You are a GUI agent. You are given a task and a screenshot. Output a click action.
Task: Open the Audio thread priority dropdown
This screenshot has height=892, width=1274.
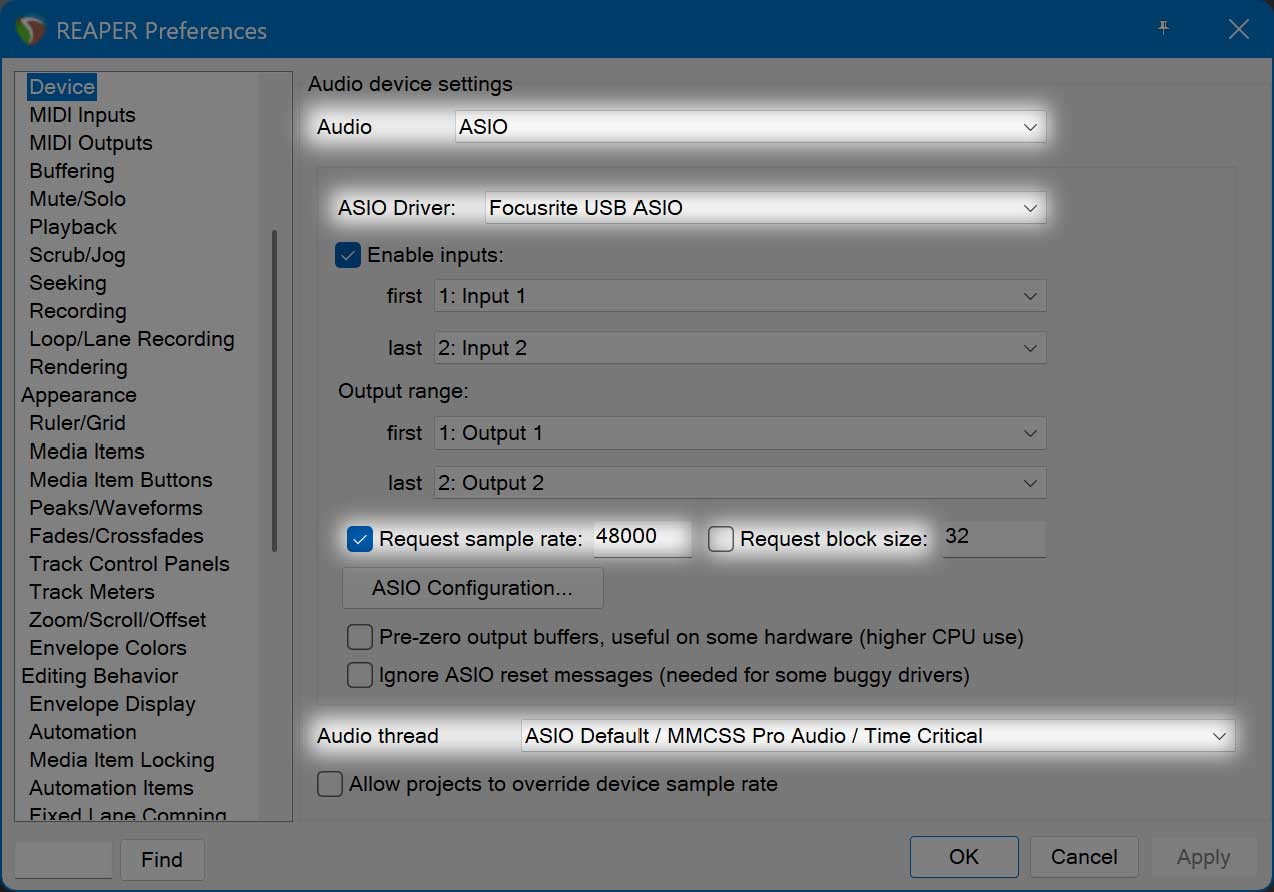point(878,736)
